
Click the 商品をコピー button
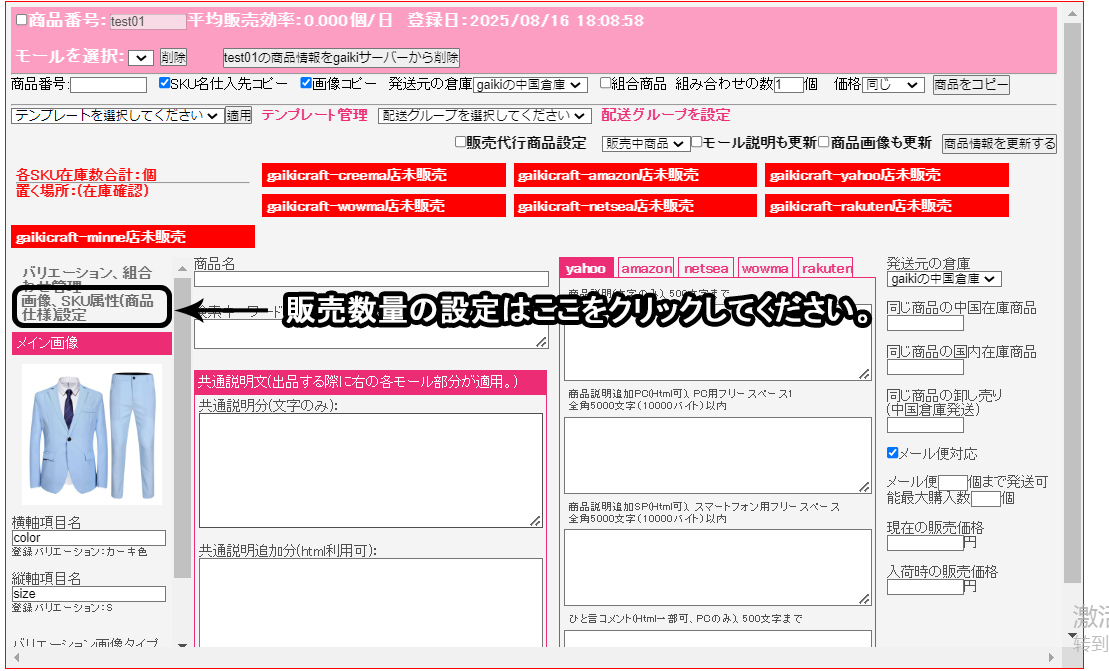click(971, 85)
